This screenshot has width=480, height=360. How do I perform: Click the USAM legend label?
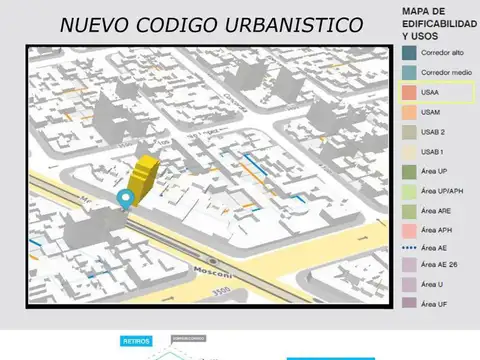[430, 112]
